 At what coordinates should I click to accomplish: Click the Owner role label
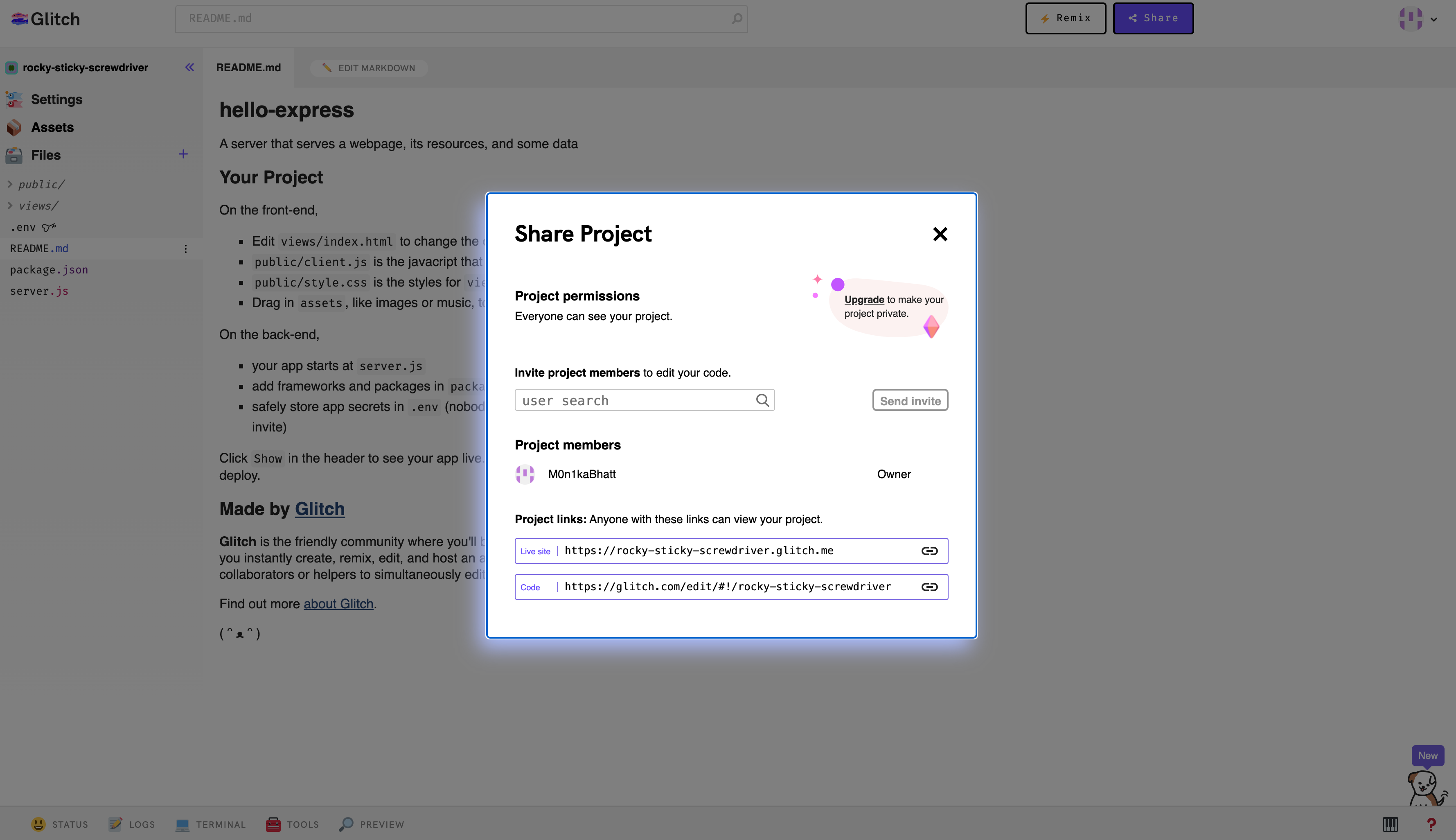tap(894, 474)
